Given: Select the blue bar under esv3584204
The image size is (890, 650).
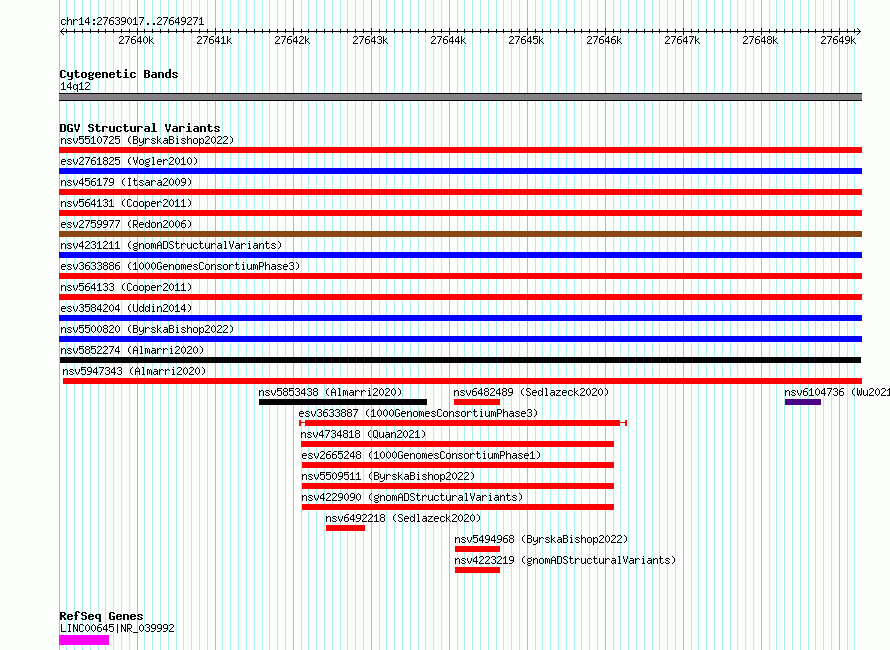Looking at the screenshot, I should pyautogui.click(x=460, y=318).
